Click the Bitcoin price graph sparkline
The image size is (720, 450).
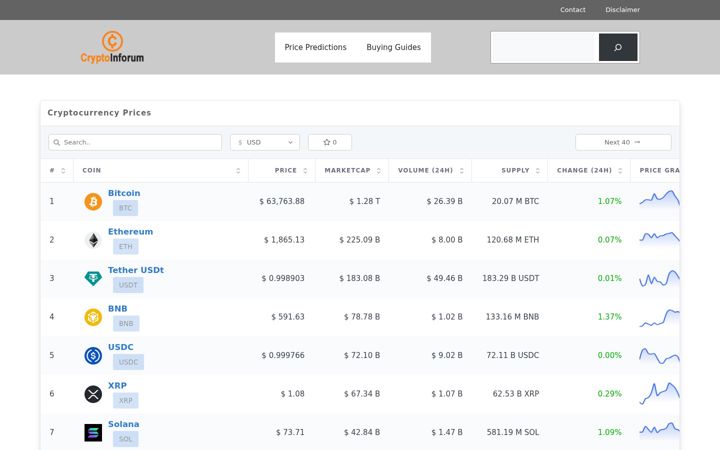pos(659,198)
